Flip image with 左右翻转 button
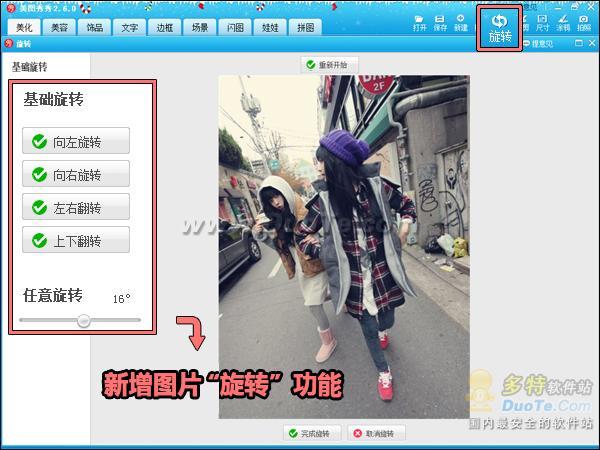Screen dimensions: 600x450 (x=76, y=207)
